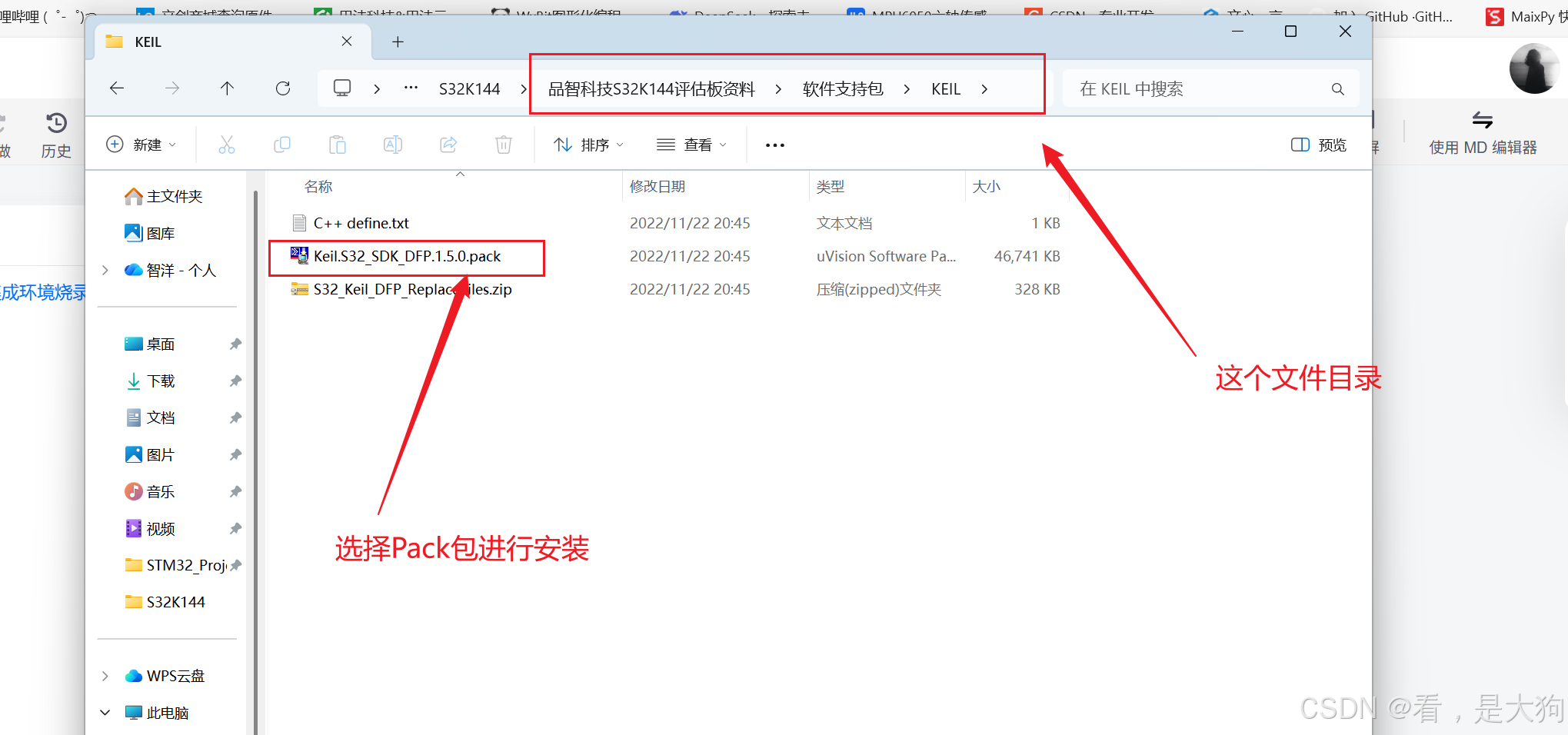Refresh the KEIL folder view
Screen dimensions: 1568x735
click(x=283, y=88)
